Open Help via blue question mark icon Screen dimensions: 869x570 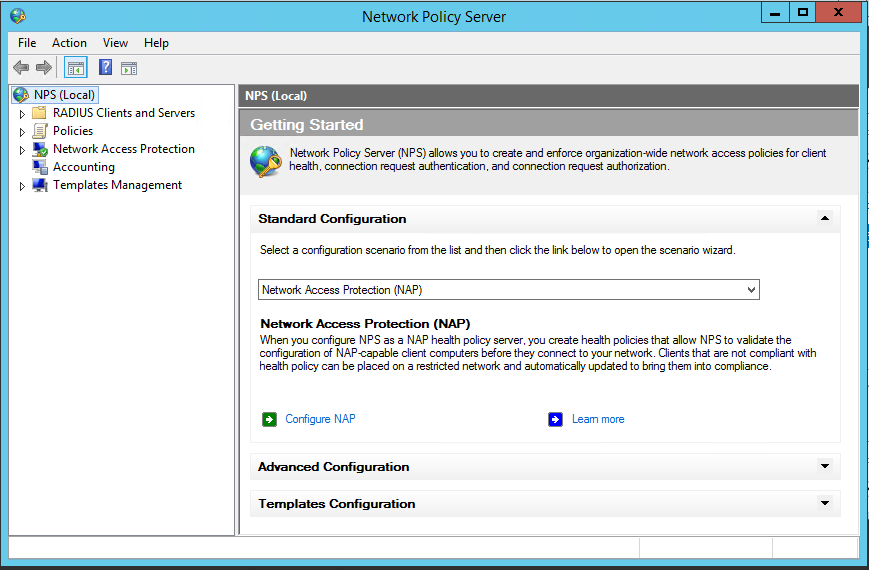coord(105,67)
